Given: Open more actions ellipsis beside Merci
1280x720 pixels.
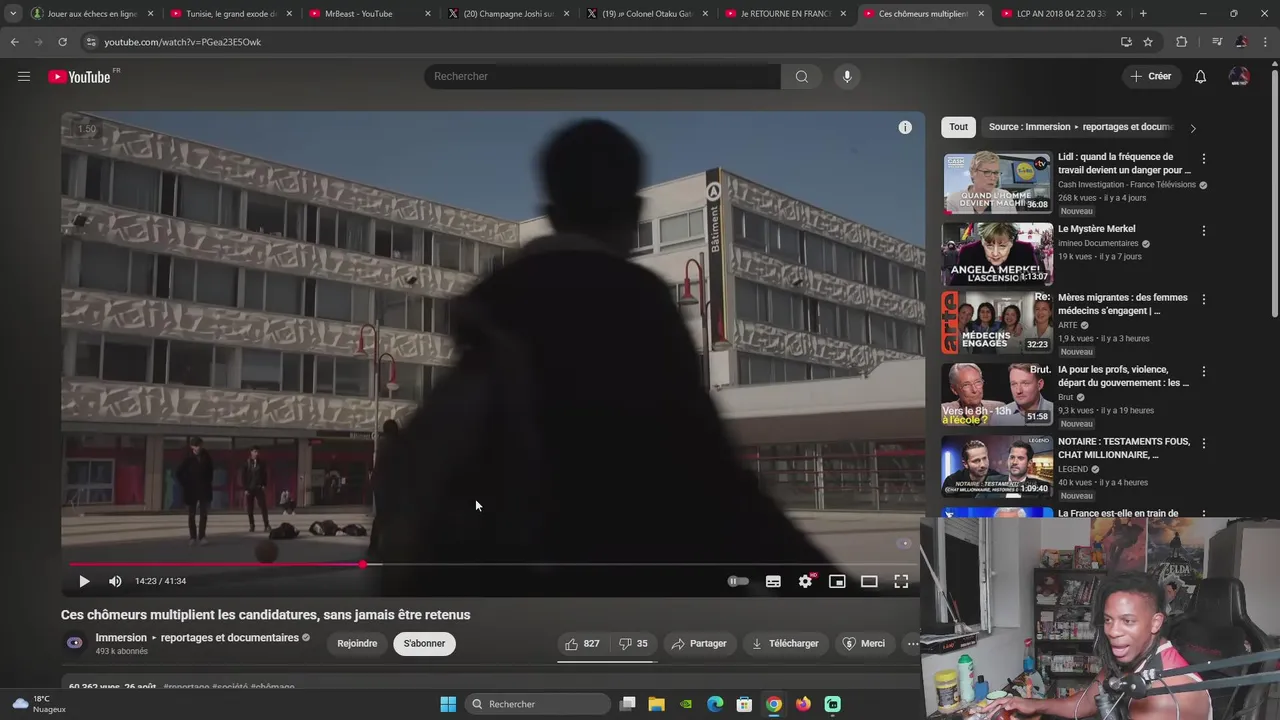Looking at the screenshot, I should pos(911,644).
